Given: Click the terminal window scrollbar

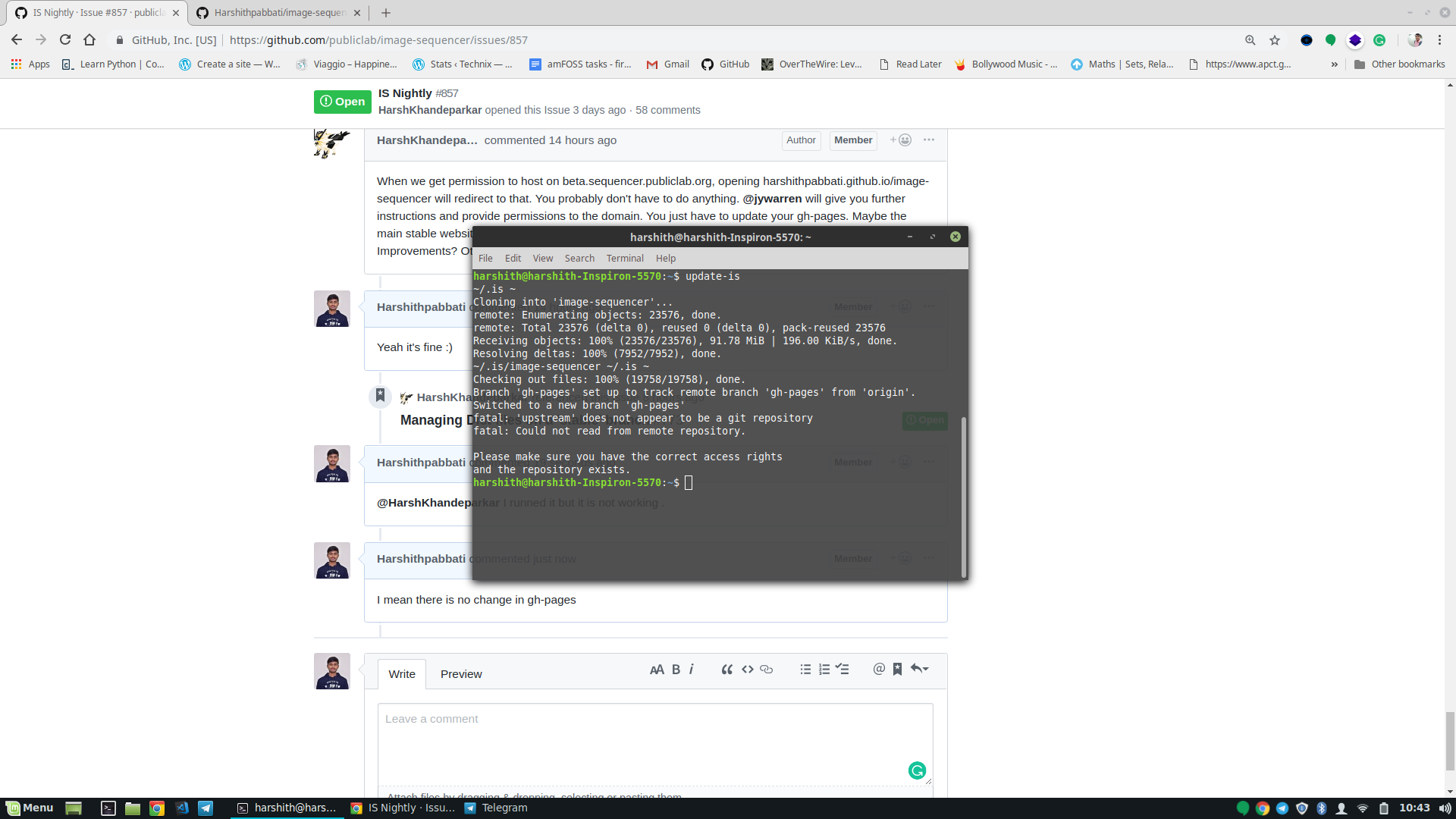Looking at the screenshot, I should click(x=964, y=497).
